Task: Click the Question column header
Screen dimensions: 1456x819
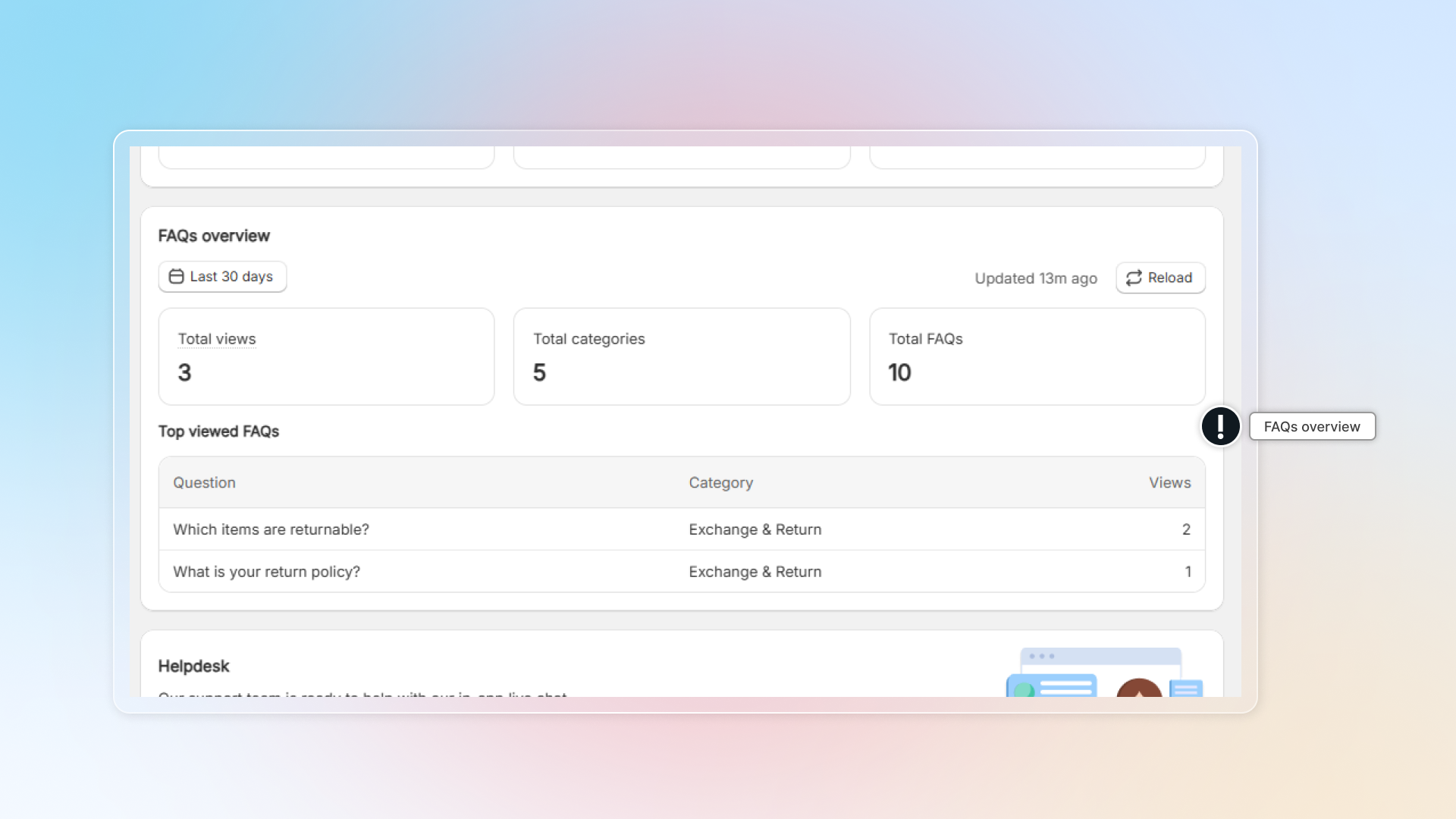Action: tap(204, 483)
